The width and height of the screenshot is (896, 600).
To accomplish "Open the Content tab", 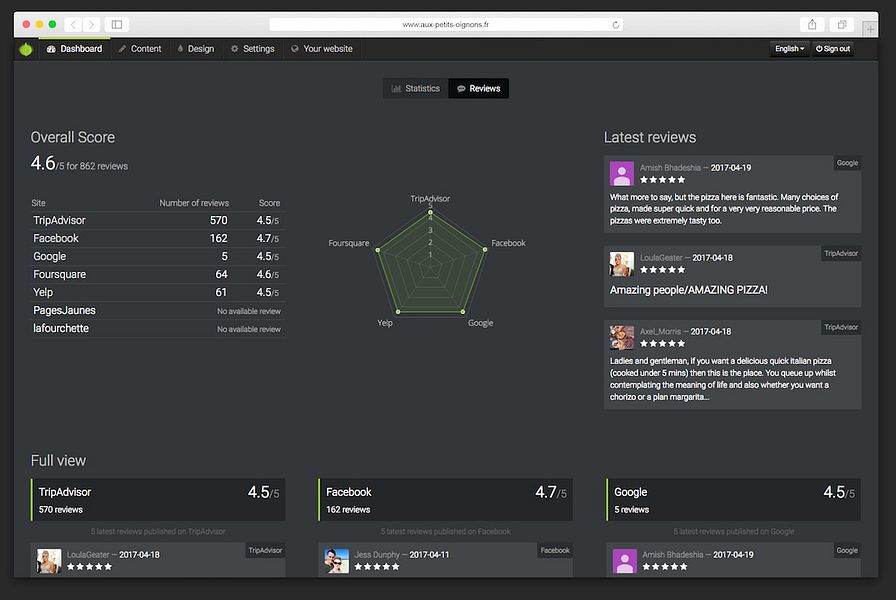I will click(x=140, y=49).
